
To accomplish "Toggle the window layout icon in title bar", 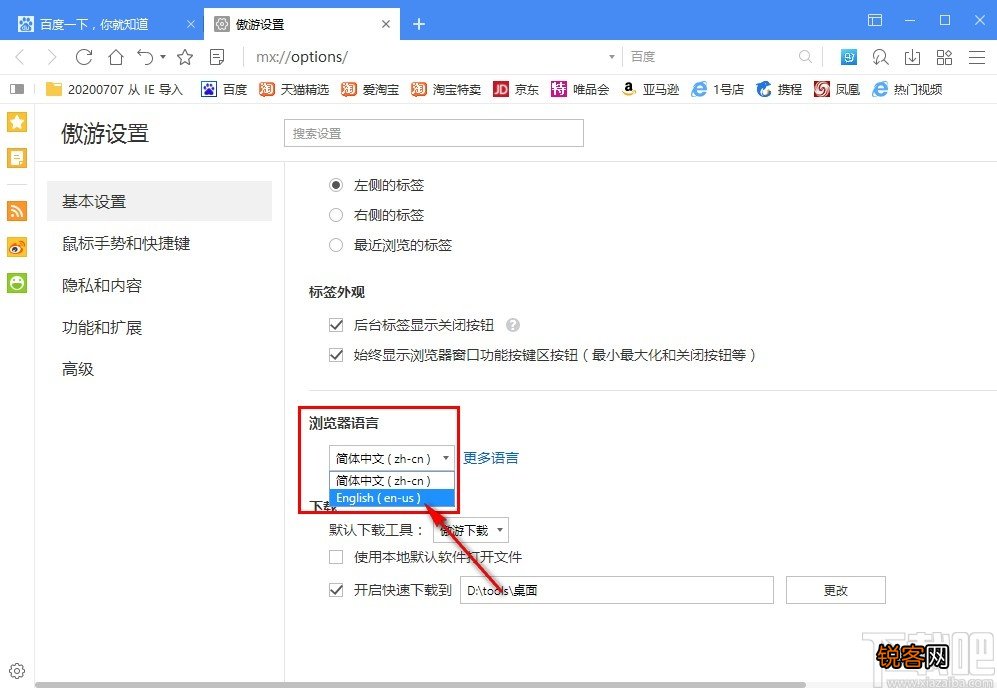I will (x=875, y=20).
